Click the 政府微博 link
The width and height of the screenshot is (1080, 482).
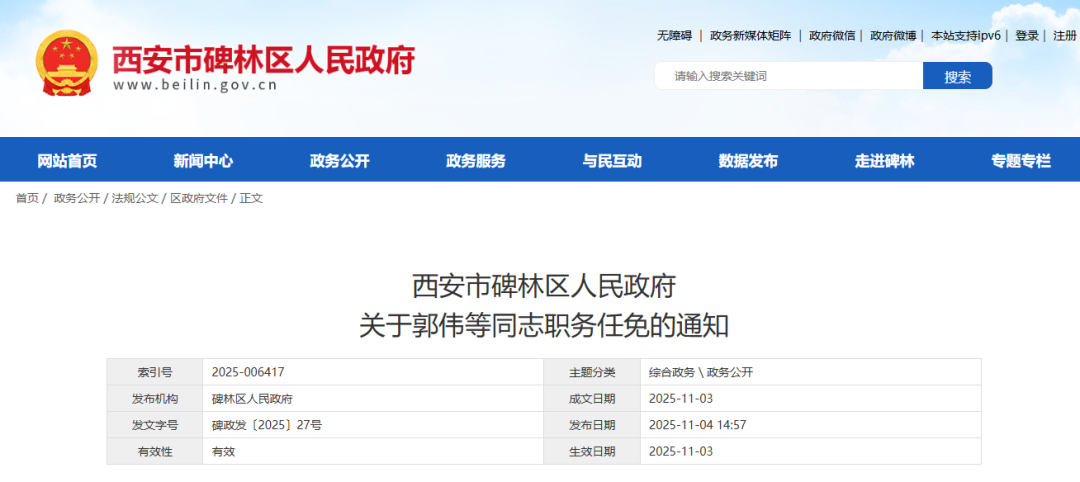[x=893, y=35]
